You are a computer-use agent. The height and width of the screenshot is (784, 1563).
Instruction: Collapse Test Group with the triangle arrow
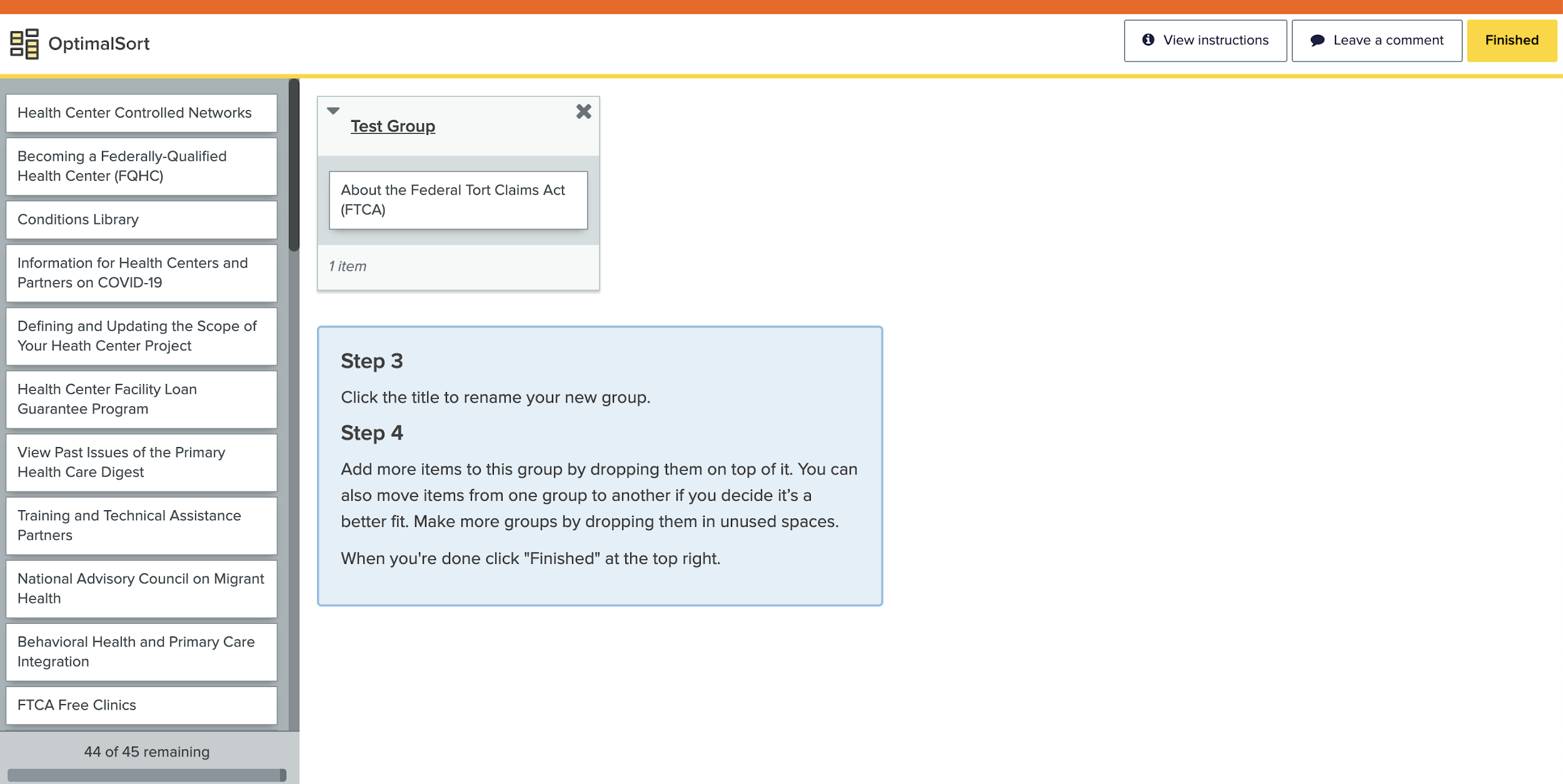(x=333, y=111)
